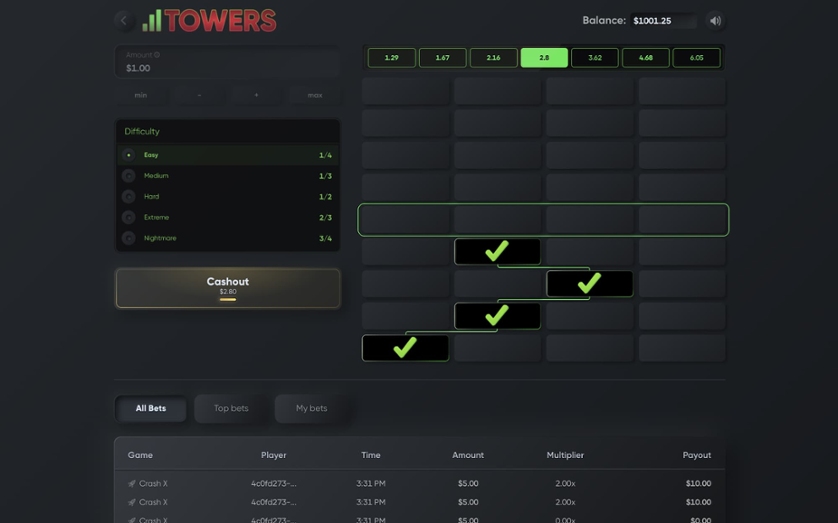The width and height of the screenshot is (838, 523).
Task: Open the My bets tab
Action: click(311, 408)
